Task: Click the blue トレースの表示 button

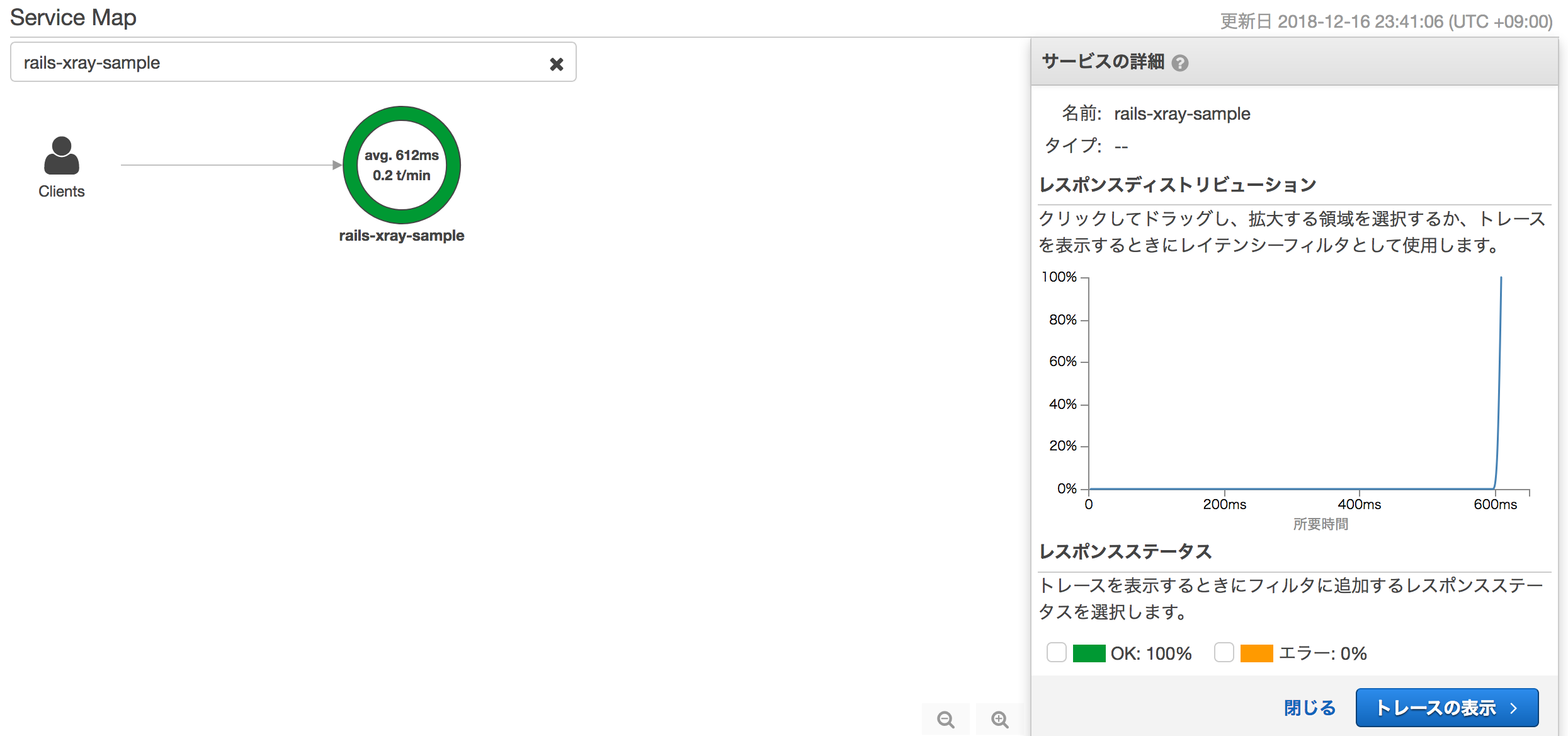Action: coord(1446,707)
